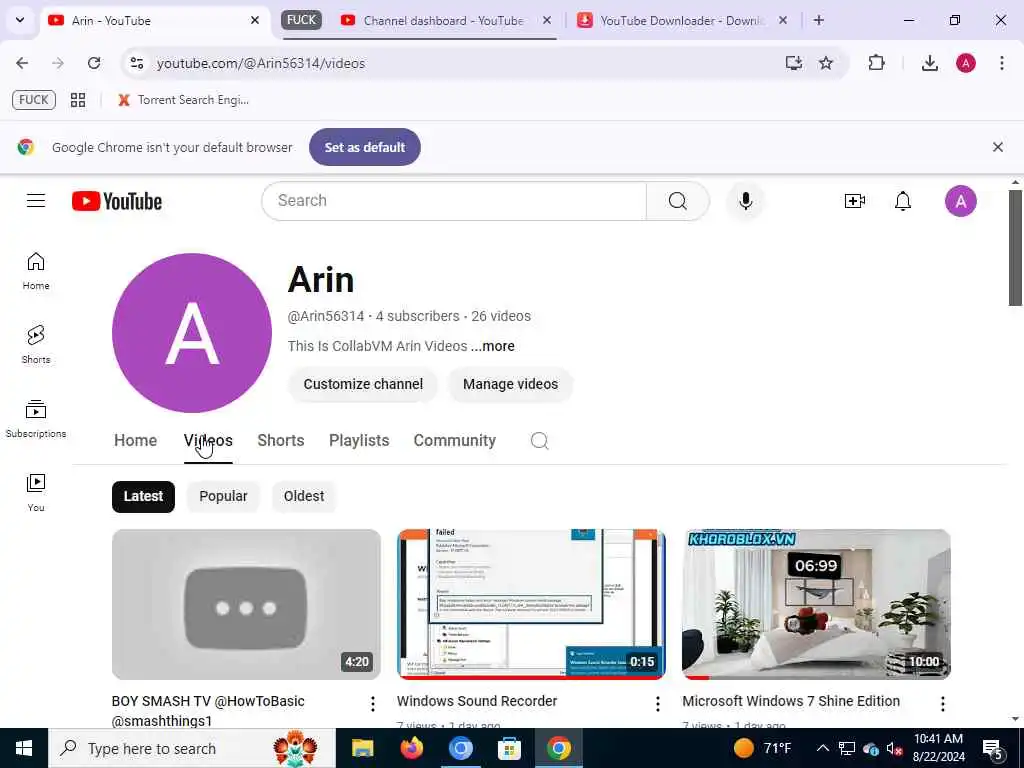
Task: Open a new browser tab
Action: [x=819, y=20]
